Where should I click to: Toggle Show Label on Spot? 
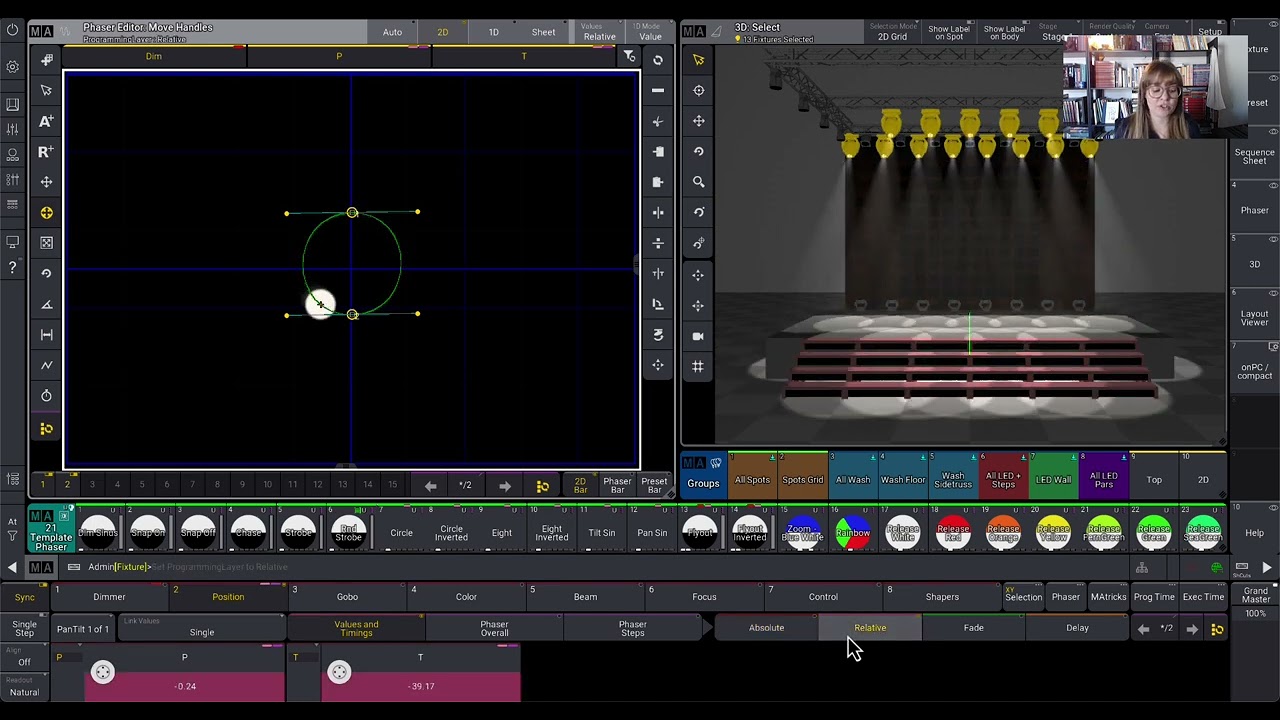click(949, 32)
